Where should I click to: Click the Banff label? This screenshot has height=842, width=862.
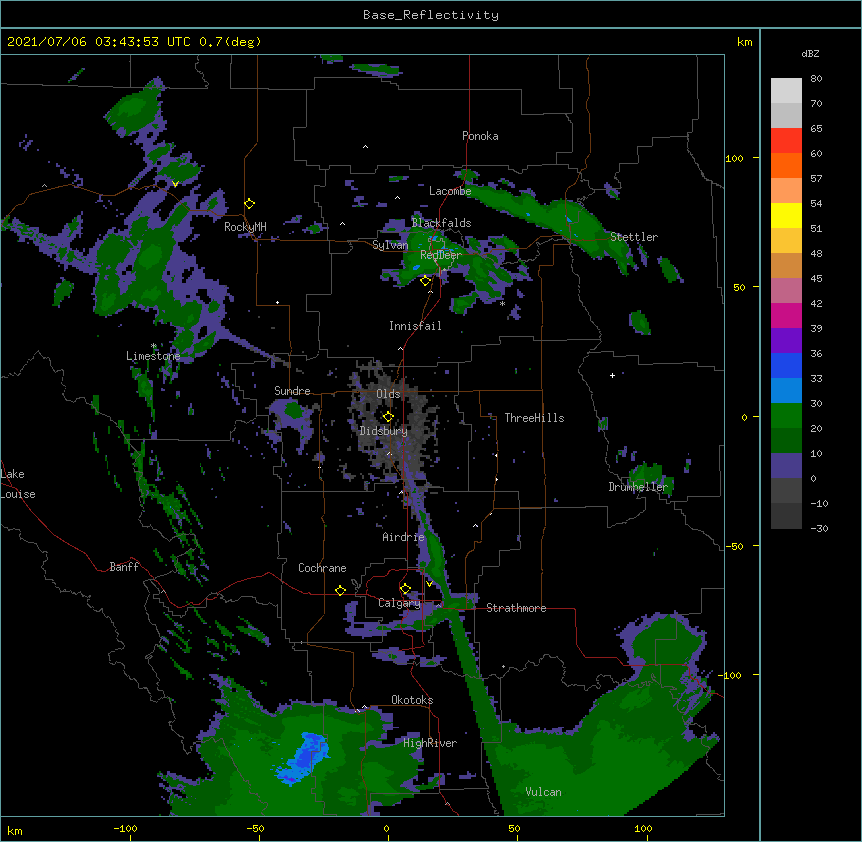click(124, 567)
